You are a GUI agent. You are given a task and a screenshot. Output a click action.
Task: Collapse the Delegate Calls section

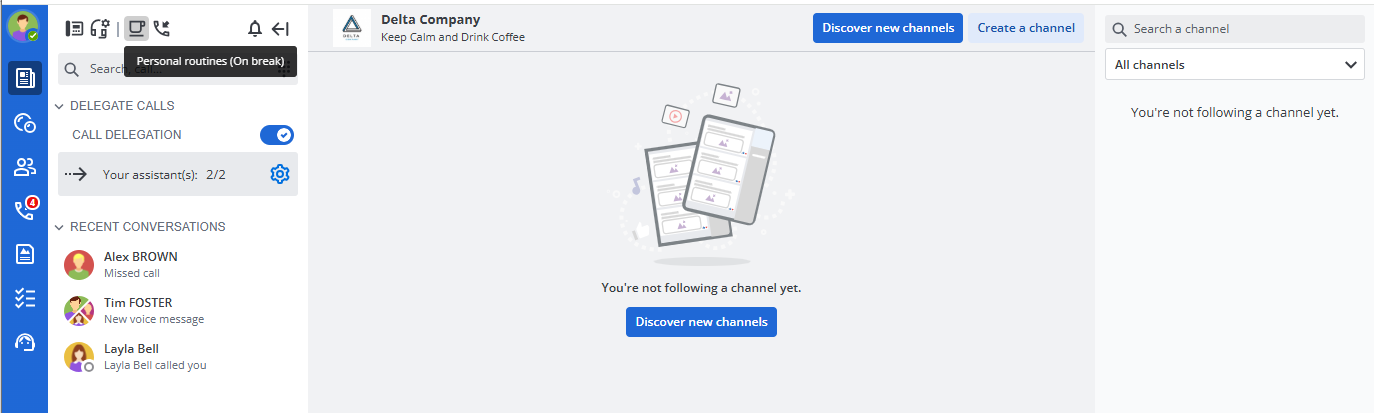point(60,106)
